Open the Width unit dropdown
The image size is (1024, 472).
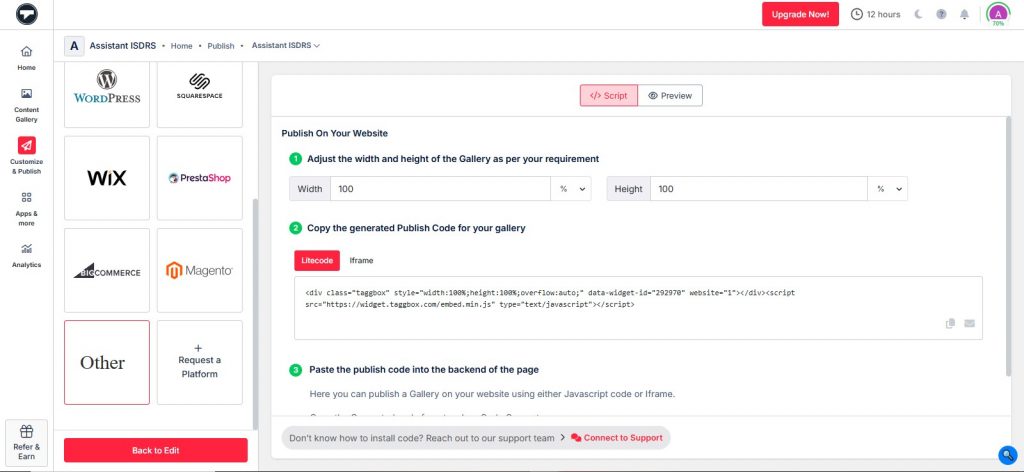[x=571, y=189]
